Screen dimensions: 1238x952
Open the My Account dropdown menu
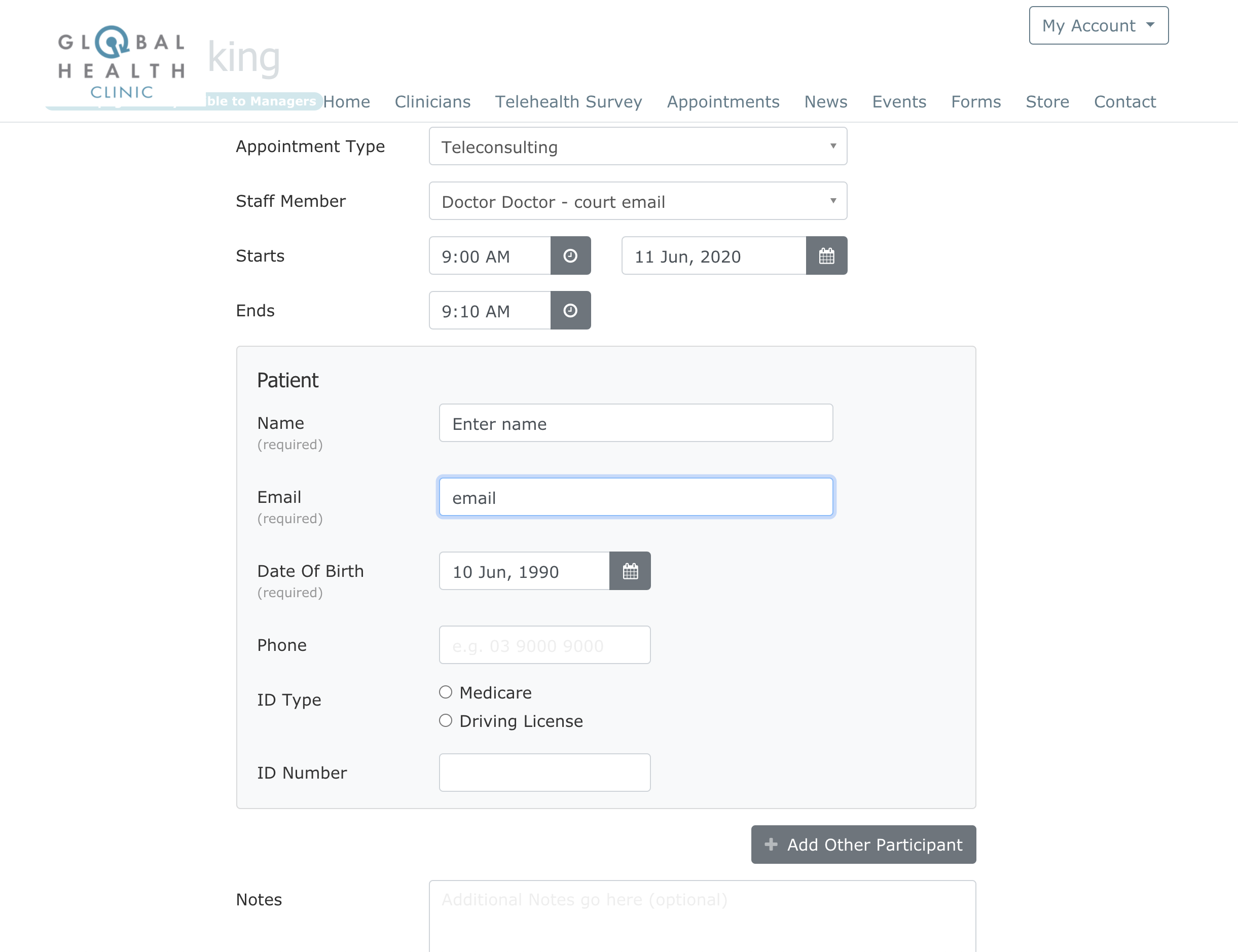(1098, 25)
